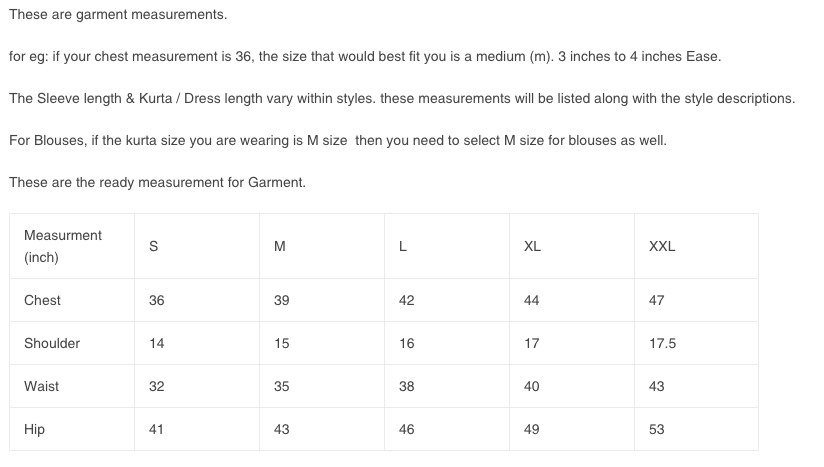This screenshot has height=467, width=824.
Task: Click the Shoulder row label
Action: 52,343
